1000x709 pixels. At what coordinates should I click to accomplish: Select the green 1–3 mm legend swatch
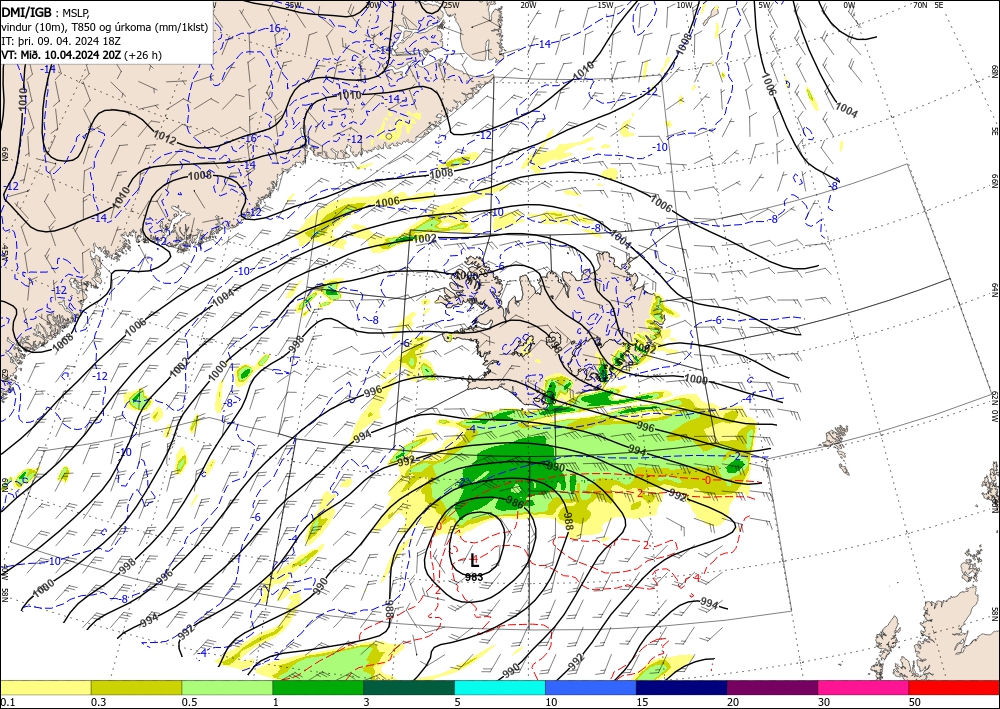[318, 687]
